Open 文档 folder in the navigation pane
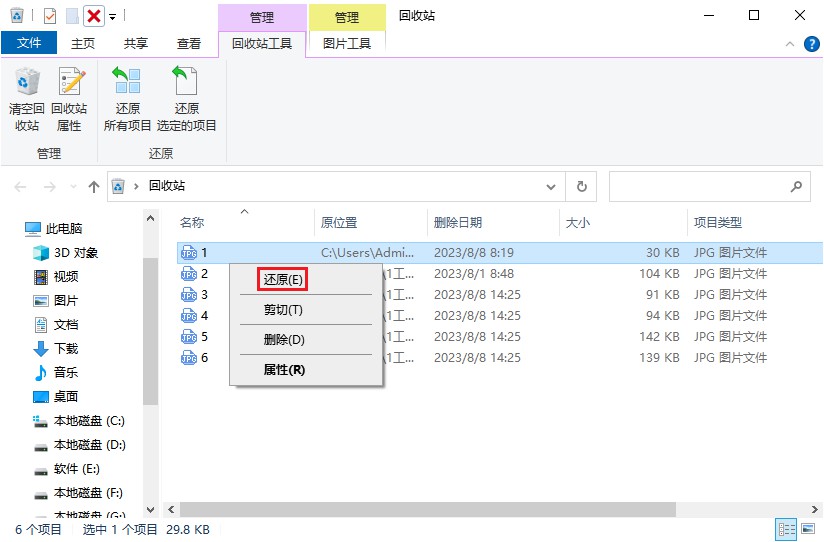824x542 pixels. point(56,325)
